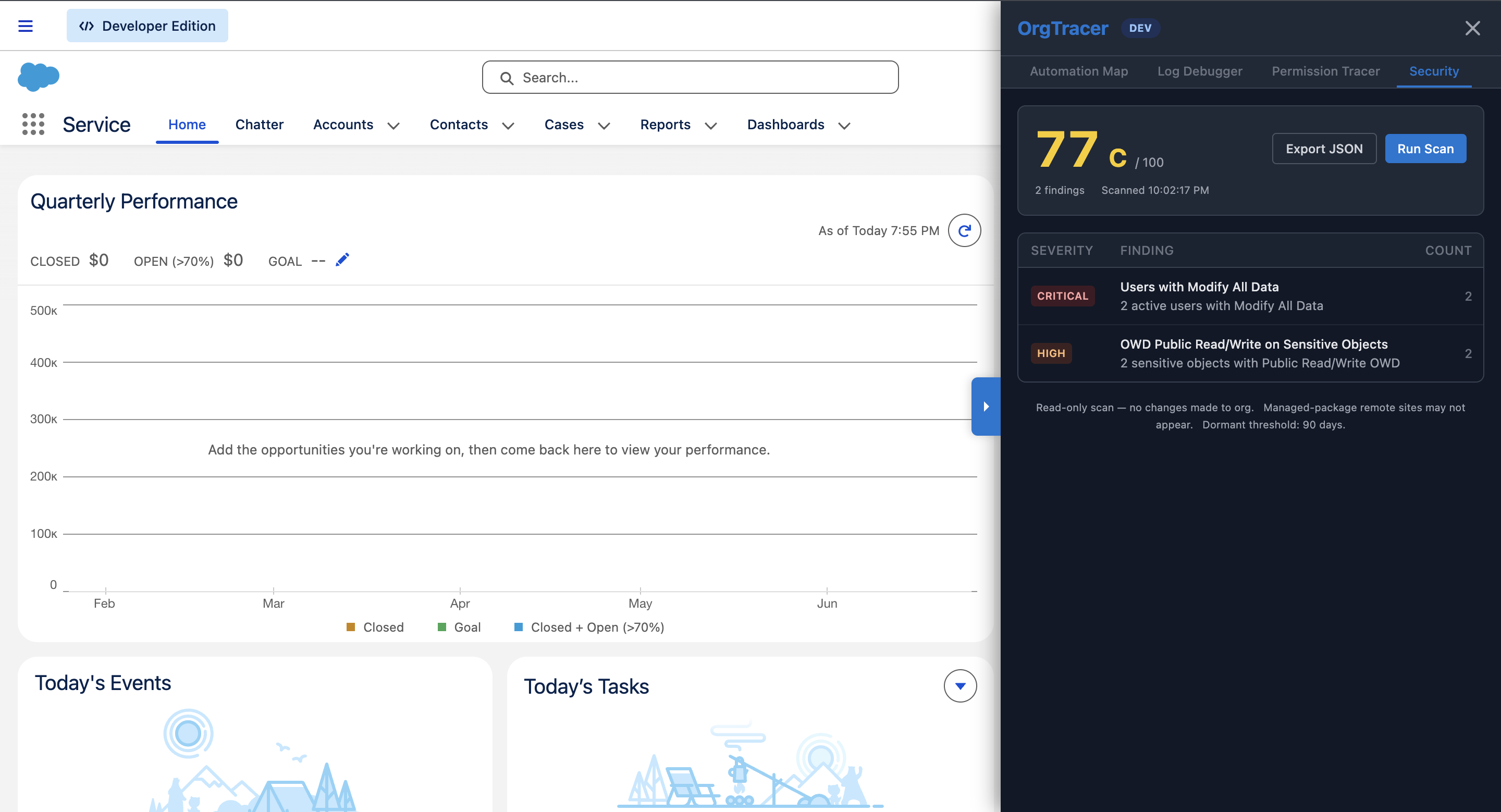Image resolution: width=1501 pixels, height=812 pixels.
Task: Edit the performance goal with the pencil icon
Action: (342, 259)
